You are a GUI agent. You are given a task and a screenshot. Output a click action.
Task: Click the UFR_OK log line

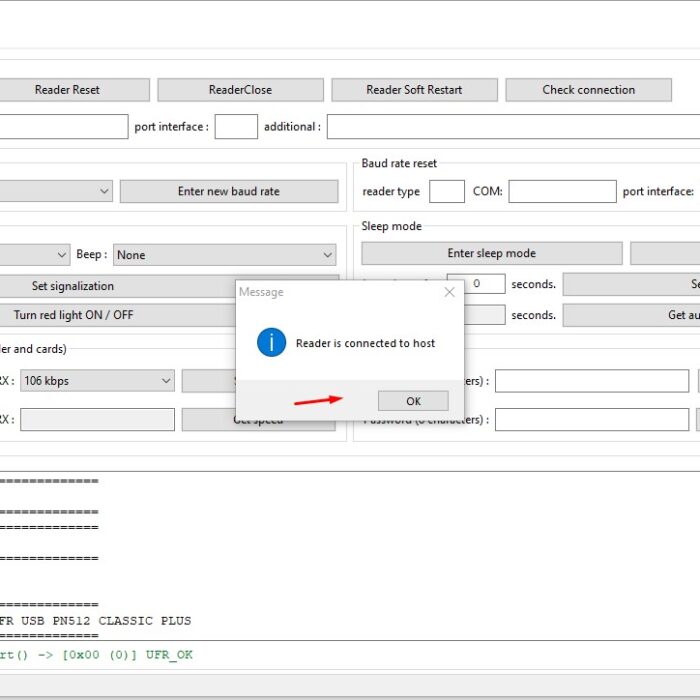click(96, 655)
